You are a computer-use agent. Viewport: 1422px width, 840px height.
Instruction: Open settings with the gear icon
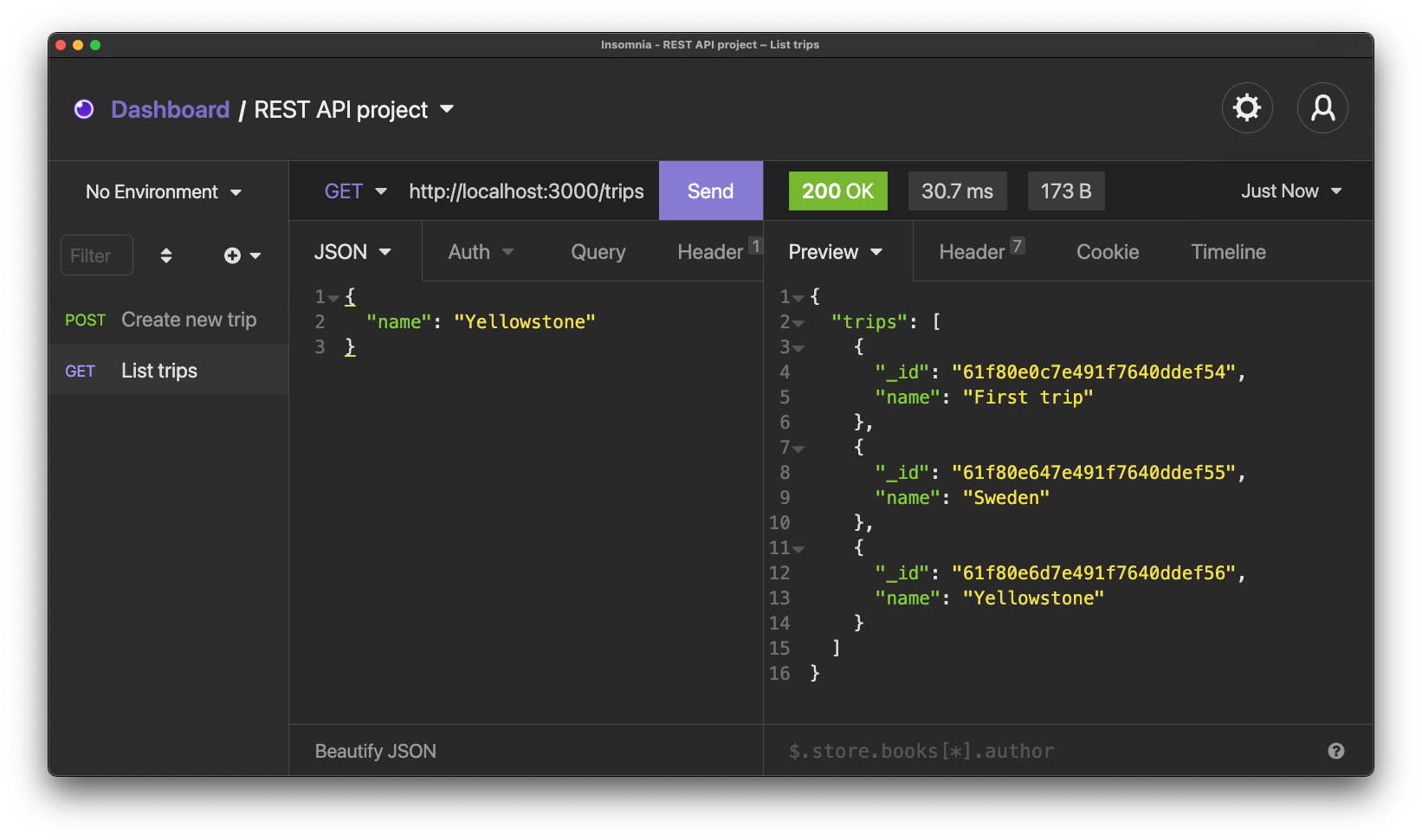click(x=1246, y=108)
